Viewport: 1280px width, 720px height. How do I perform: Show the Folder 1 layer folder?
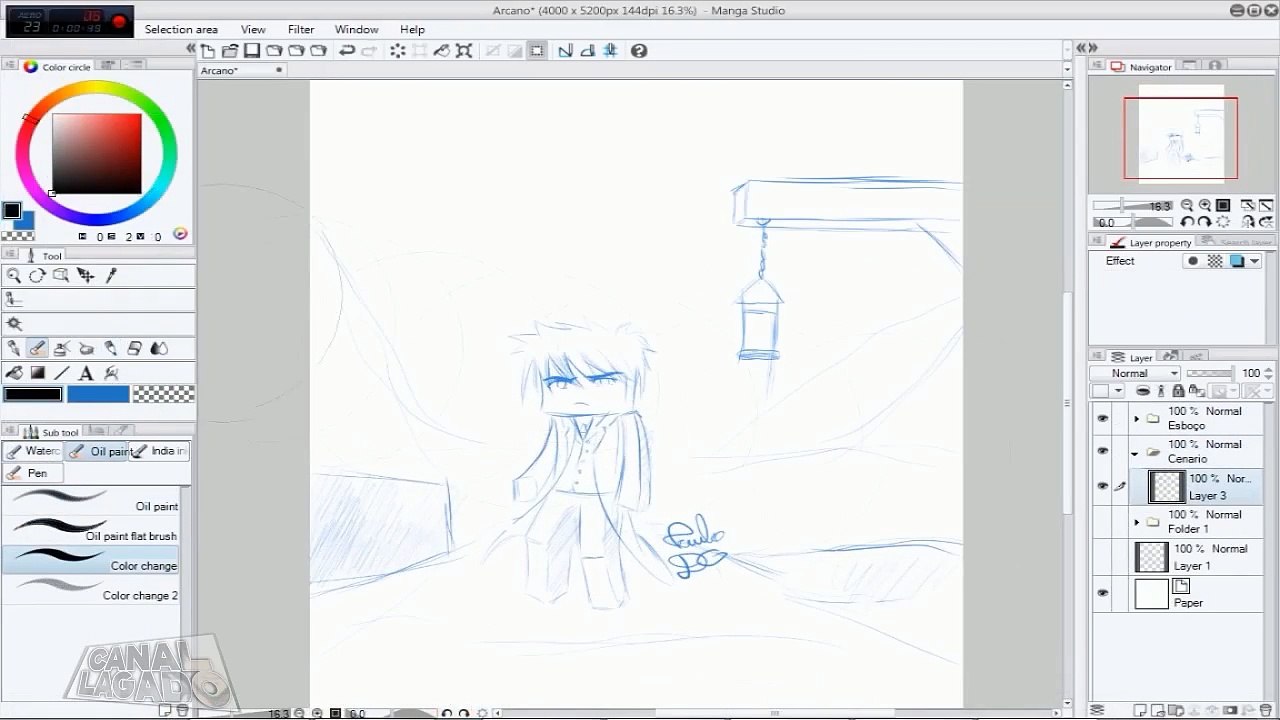[1102, 522]
